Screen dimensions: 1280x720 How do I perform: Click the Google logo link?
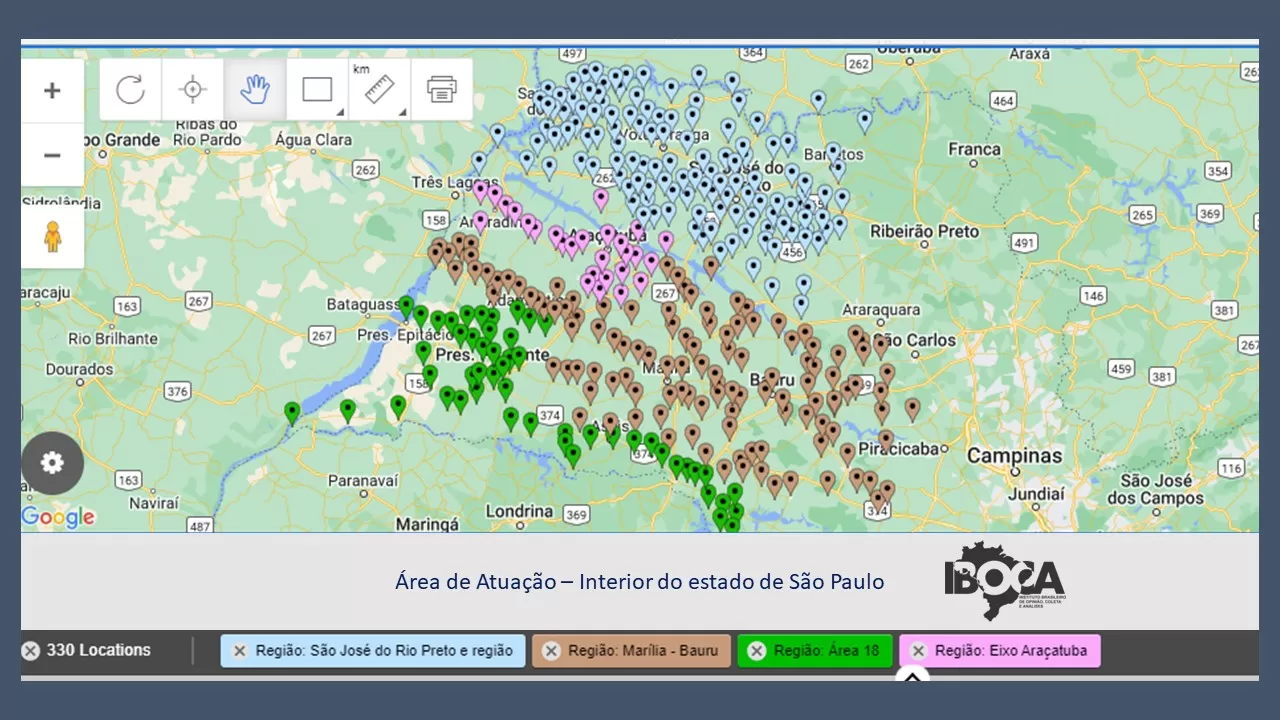tap(58, 517)
